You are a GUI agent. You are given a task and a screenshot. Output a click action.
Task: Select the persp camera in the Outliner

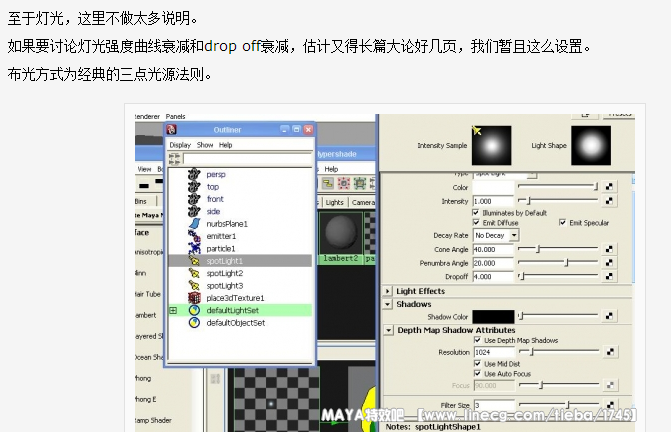(216, 174)
